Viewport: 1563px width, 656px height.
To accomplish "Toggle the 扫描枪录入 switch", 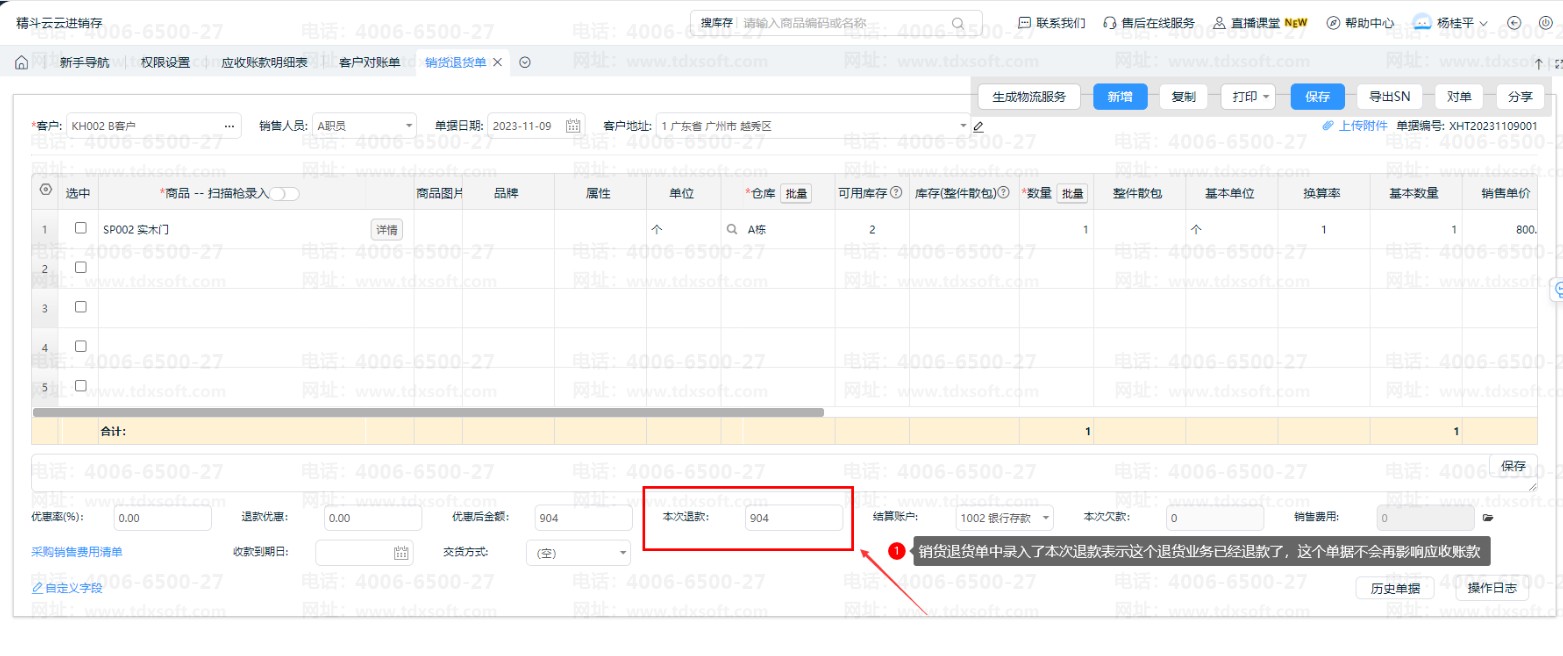I will [283, 193].
